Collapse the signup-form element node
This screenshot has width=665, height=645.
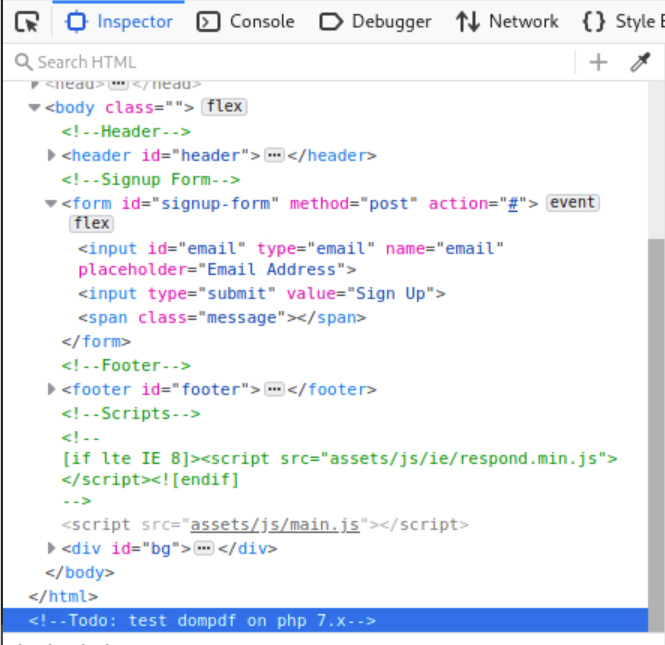[x=51, y=204]
